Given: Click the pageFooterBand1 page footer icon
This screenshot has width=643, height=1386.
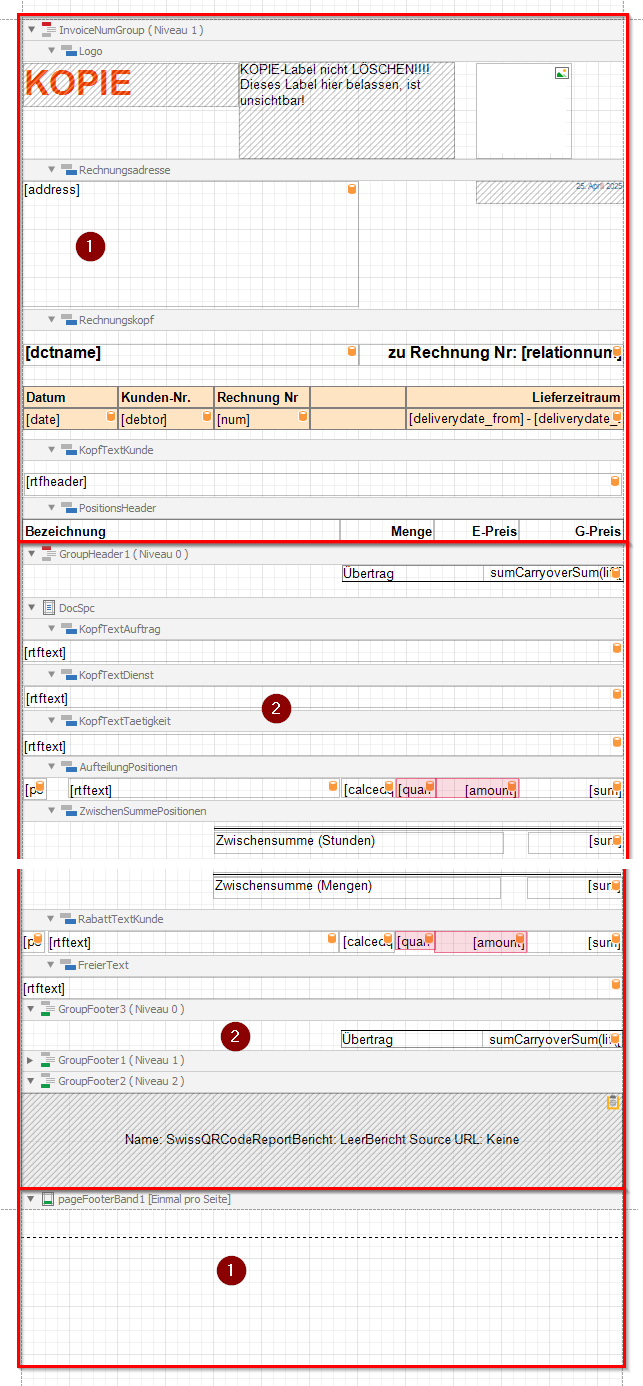Looking at the screenshot, I should pyautogui.click(x=48, y=1198).
